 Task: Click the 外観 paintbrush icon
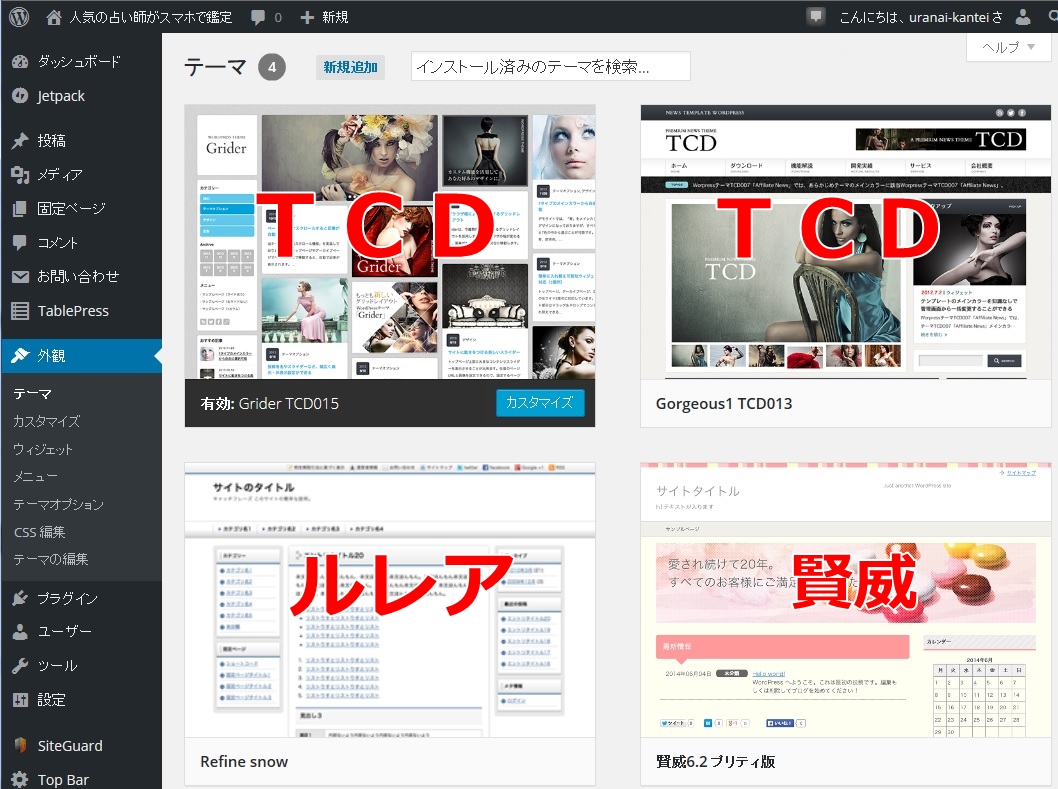coord(20,355)
